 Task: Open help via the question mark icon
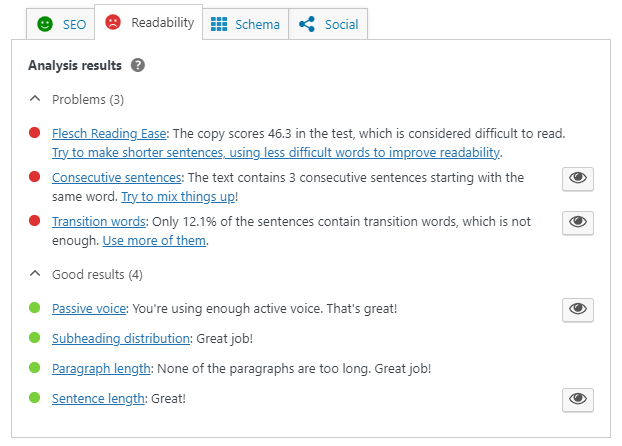tap(138, 65)
